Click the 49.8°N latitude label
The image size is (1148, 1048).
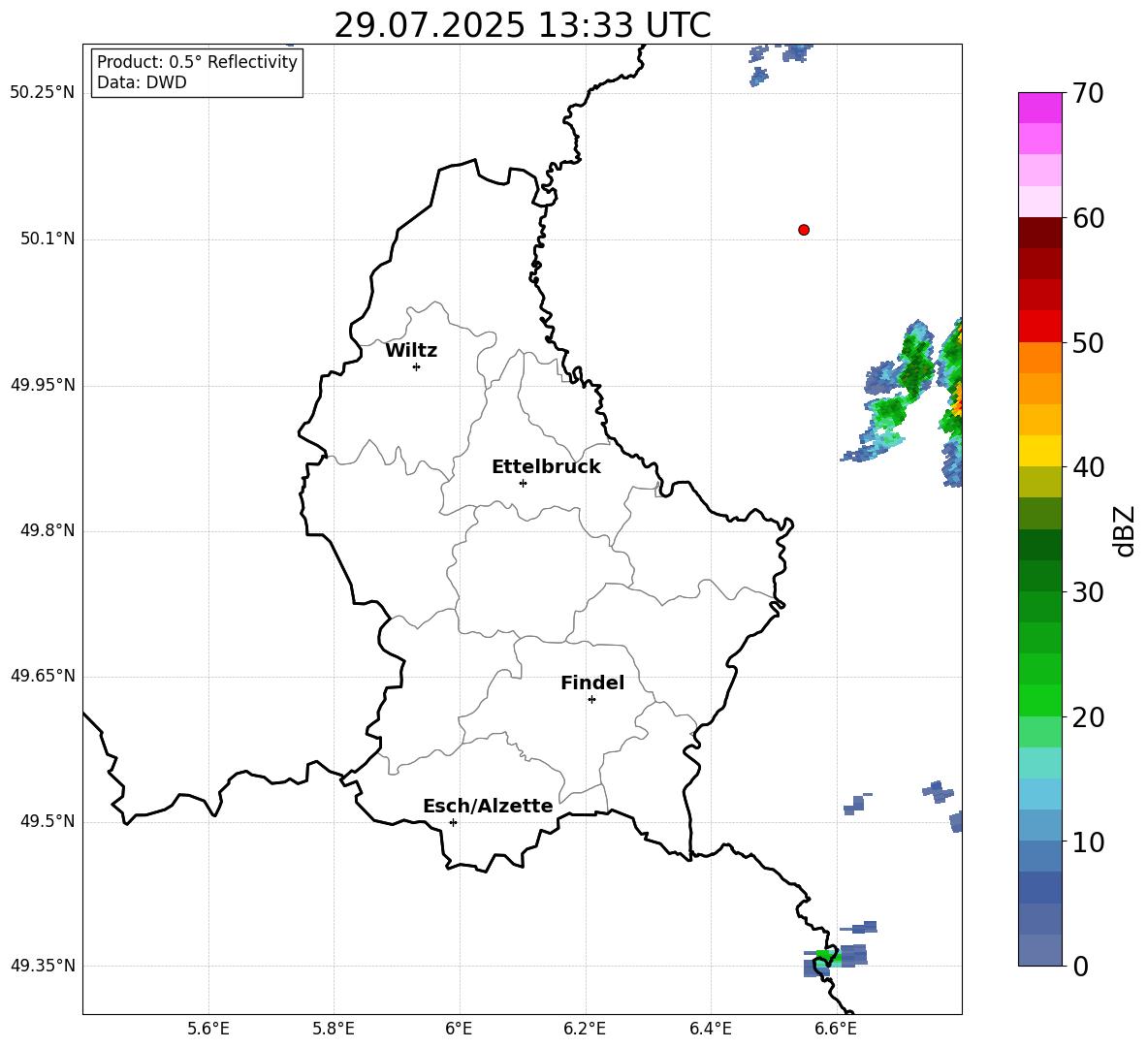click(48, 530)
